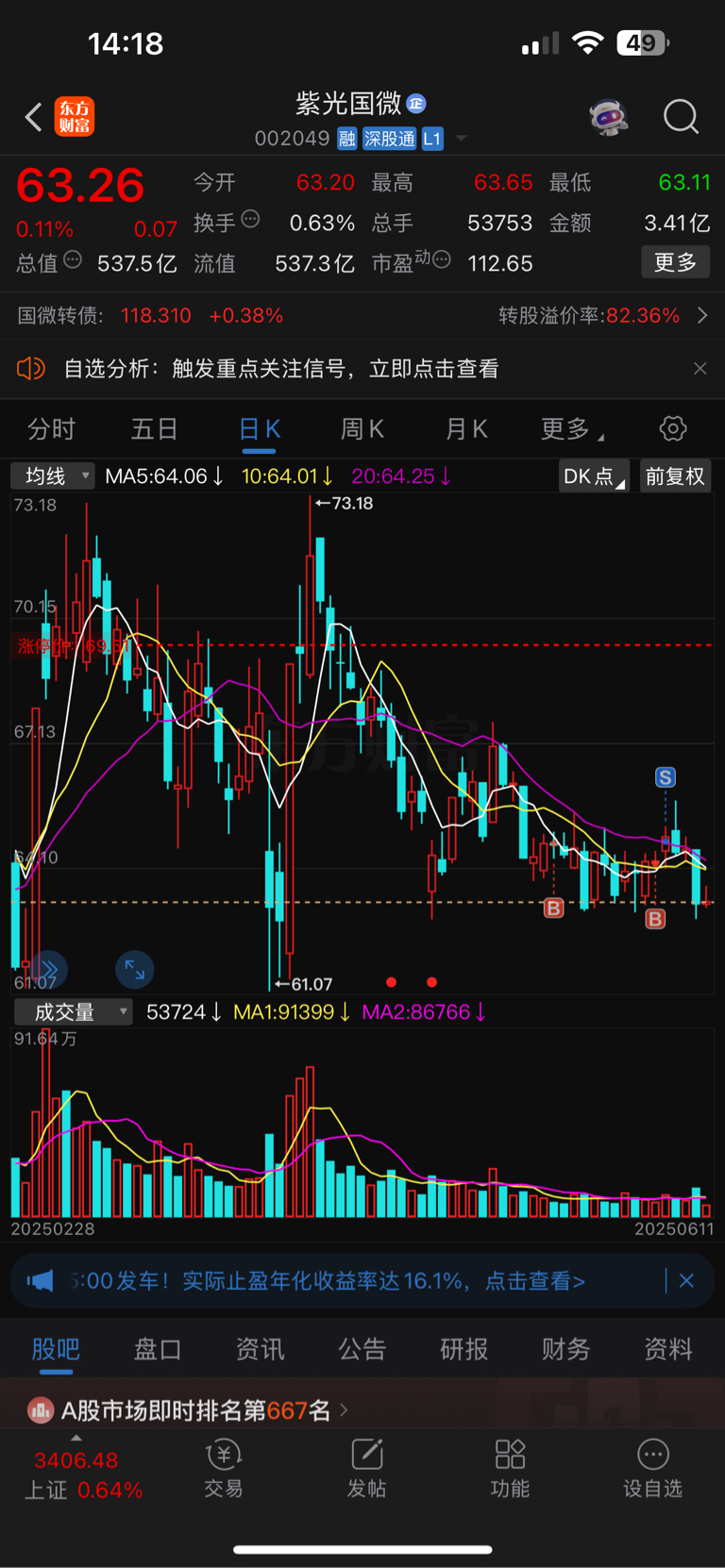Screen dimensions: 725x1568
Task: Open chevron after 第667名 ranking
Action: click(x=344, y=1410)
